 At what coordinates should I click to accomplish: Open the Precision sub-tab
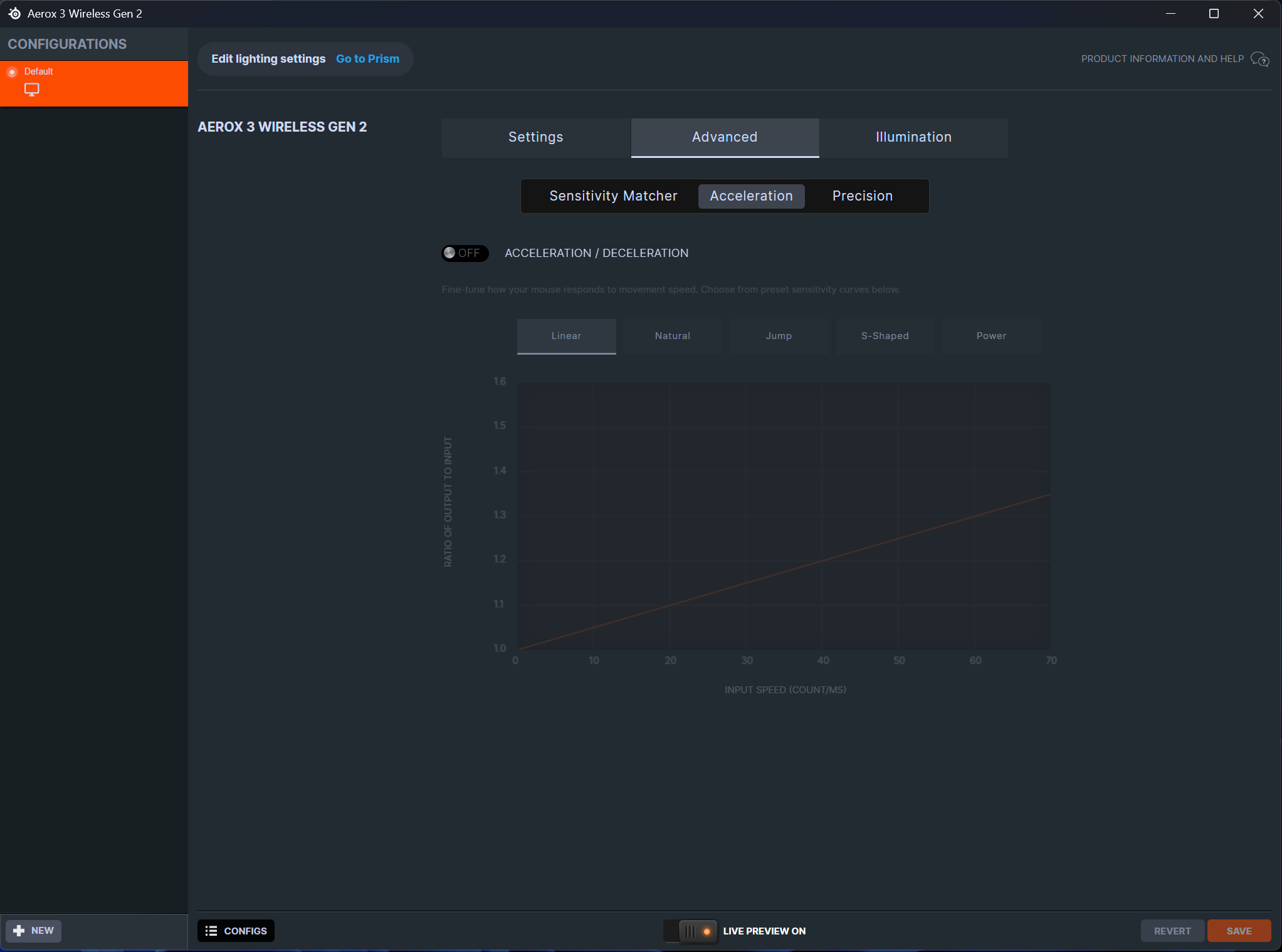862,196
